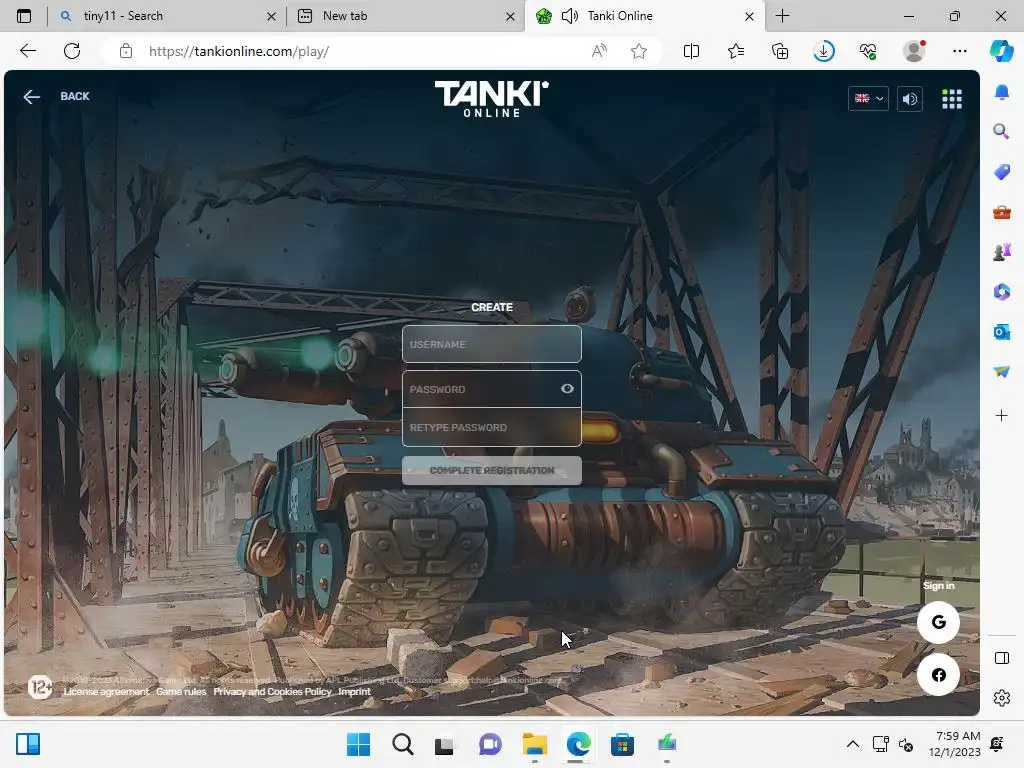Open sidebar Games chess icon
1024x768 pixels.
pyautogui.click(x=1001, y=251)
